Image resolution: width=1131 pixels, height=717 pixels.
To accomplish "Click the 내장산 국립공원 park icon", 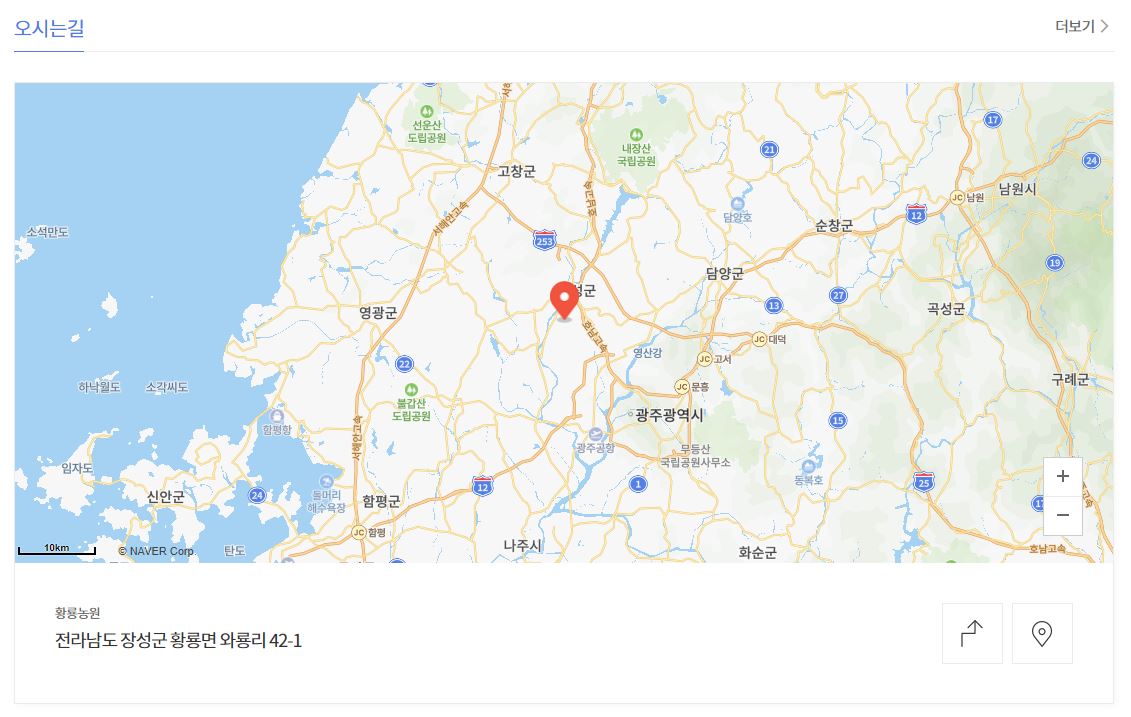I will coord(636,135).
